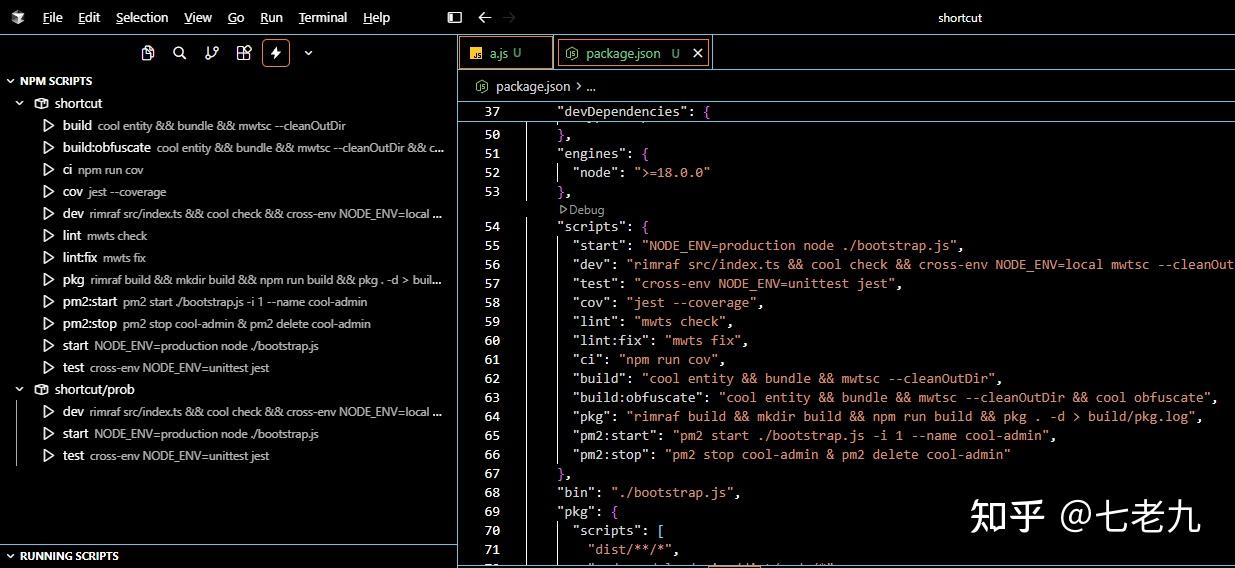
Task: Click the shortcut title search box
Action: [x=959, y=17]
